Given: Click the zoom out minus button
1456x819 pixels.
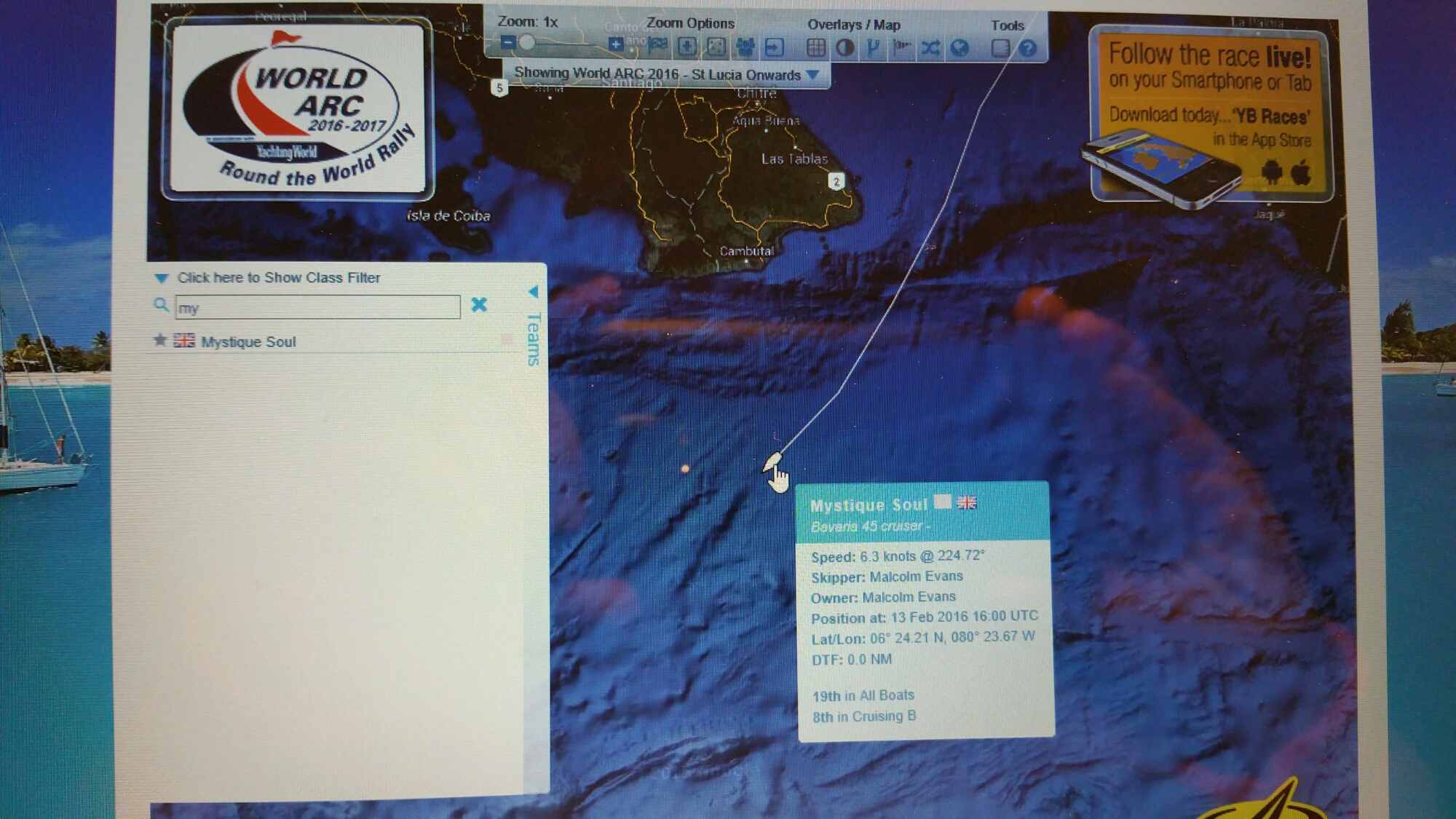Looking at the screenshot, I should click(x=508, y=43).
